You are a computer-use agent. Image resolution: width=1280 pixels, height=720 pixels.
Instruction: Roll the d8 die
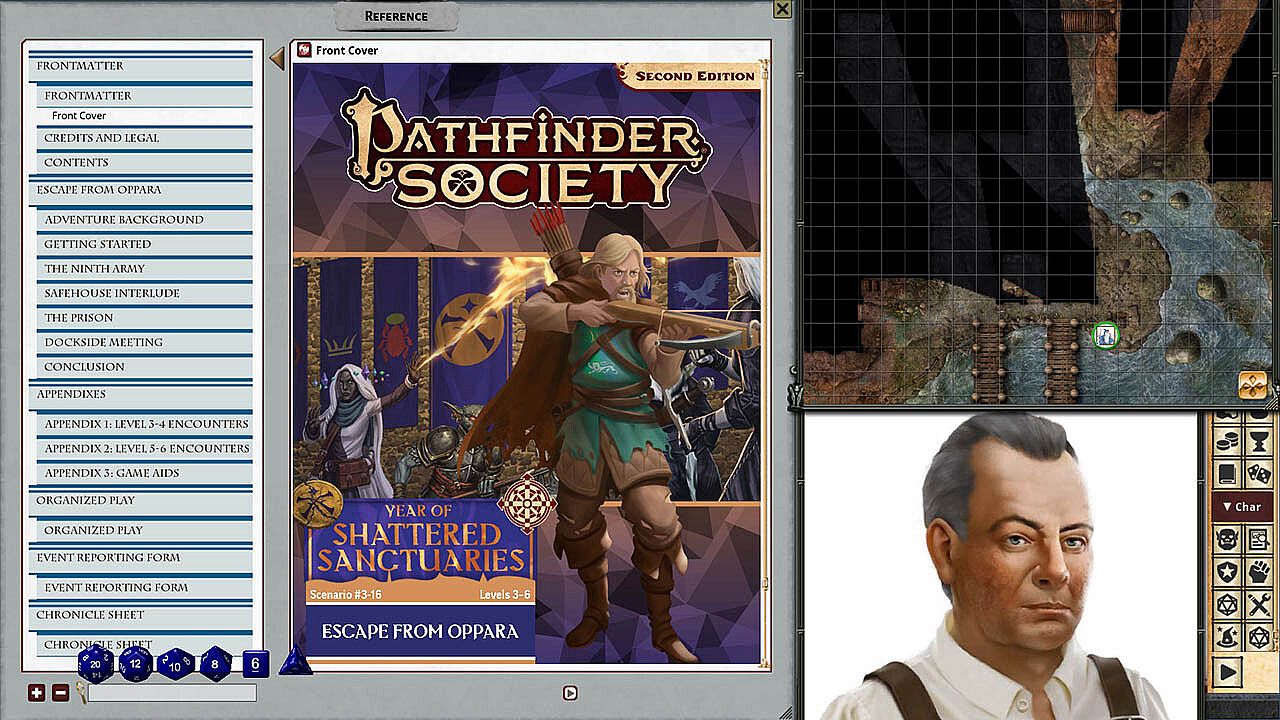click(x=215, y=664)
